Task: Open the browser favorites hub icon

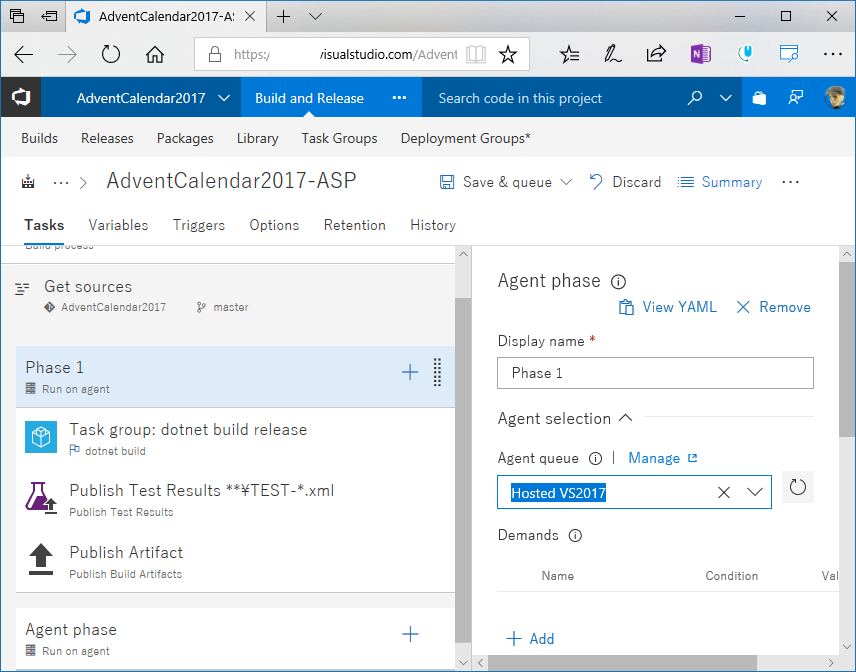Action: point(569,54)
